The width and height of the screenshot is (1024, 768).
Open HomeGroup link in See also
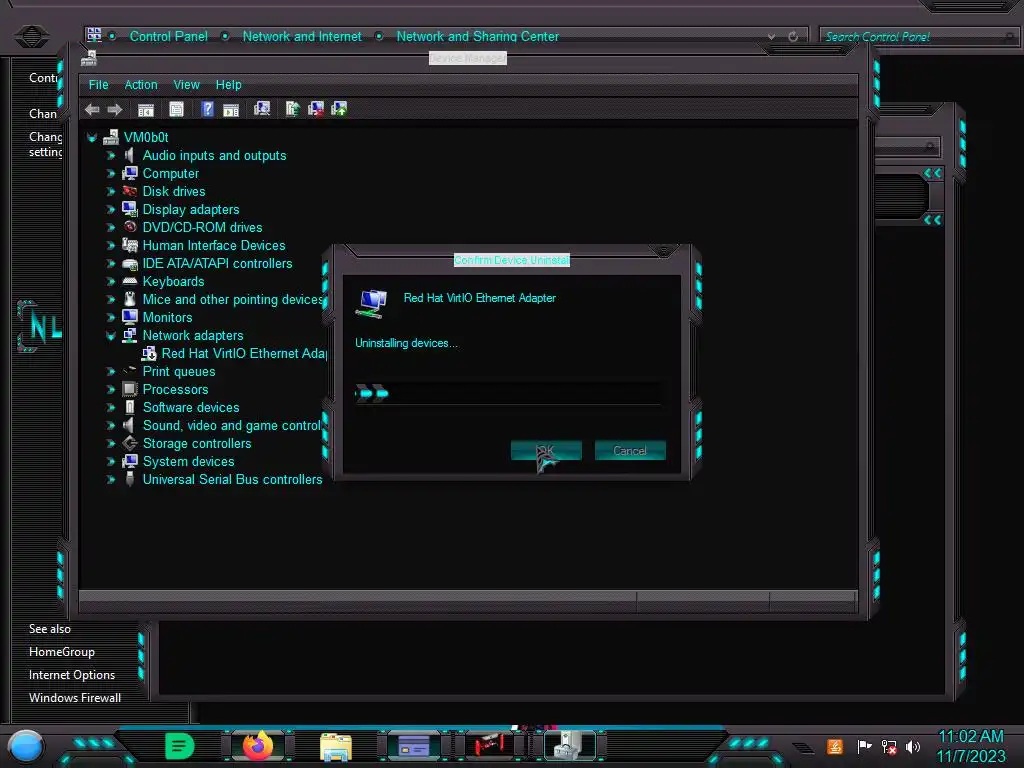pyautogui.click(x=61, y=652)
